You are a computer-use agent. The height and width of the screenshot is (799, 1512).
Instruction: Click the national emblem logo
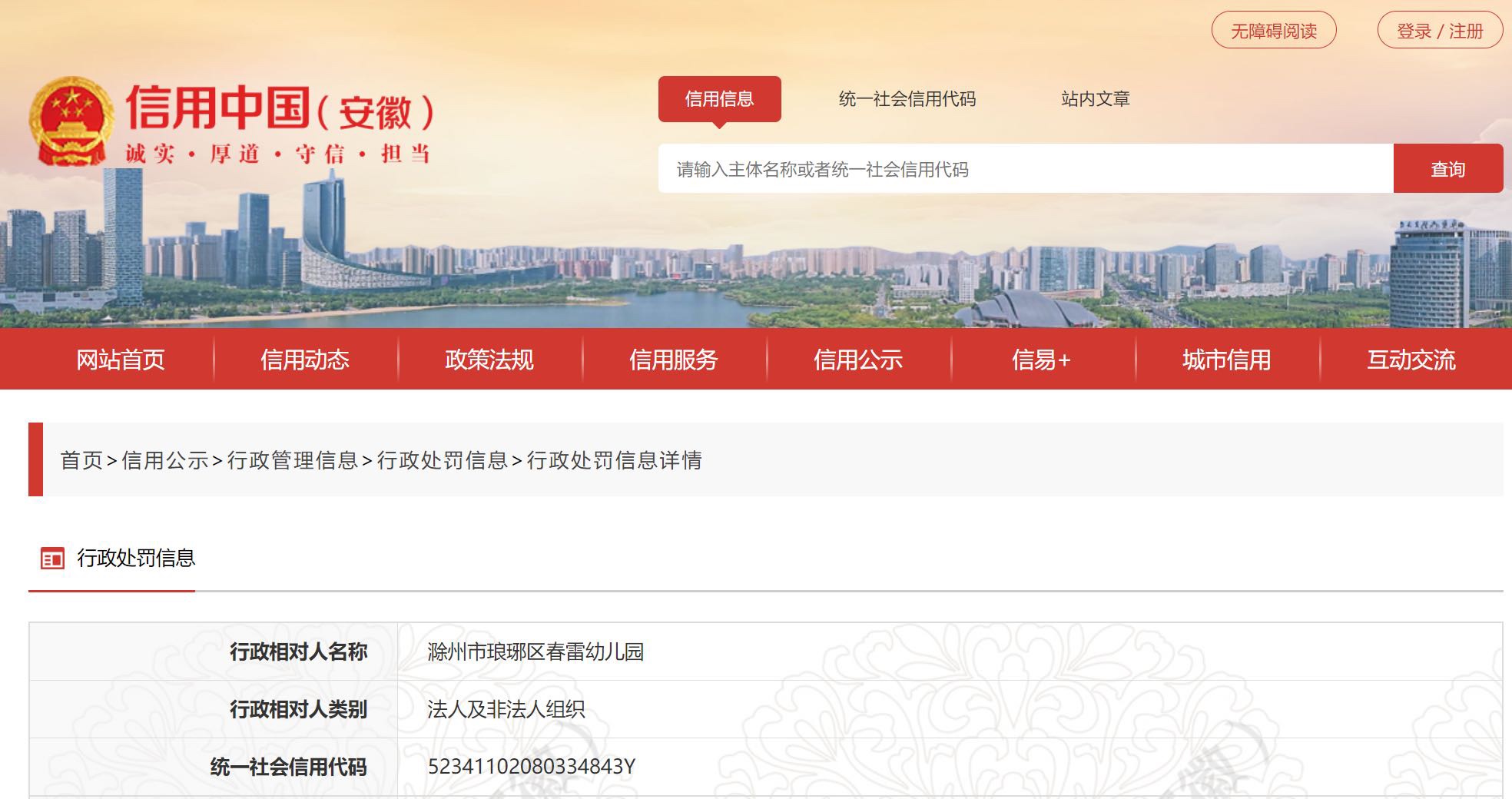point(71,121)
